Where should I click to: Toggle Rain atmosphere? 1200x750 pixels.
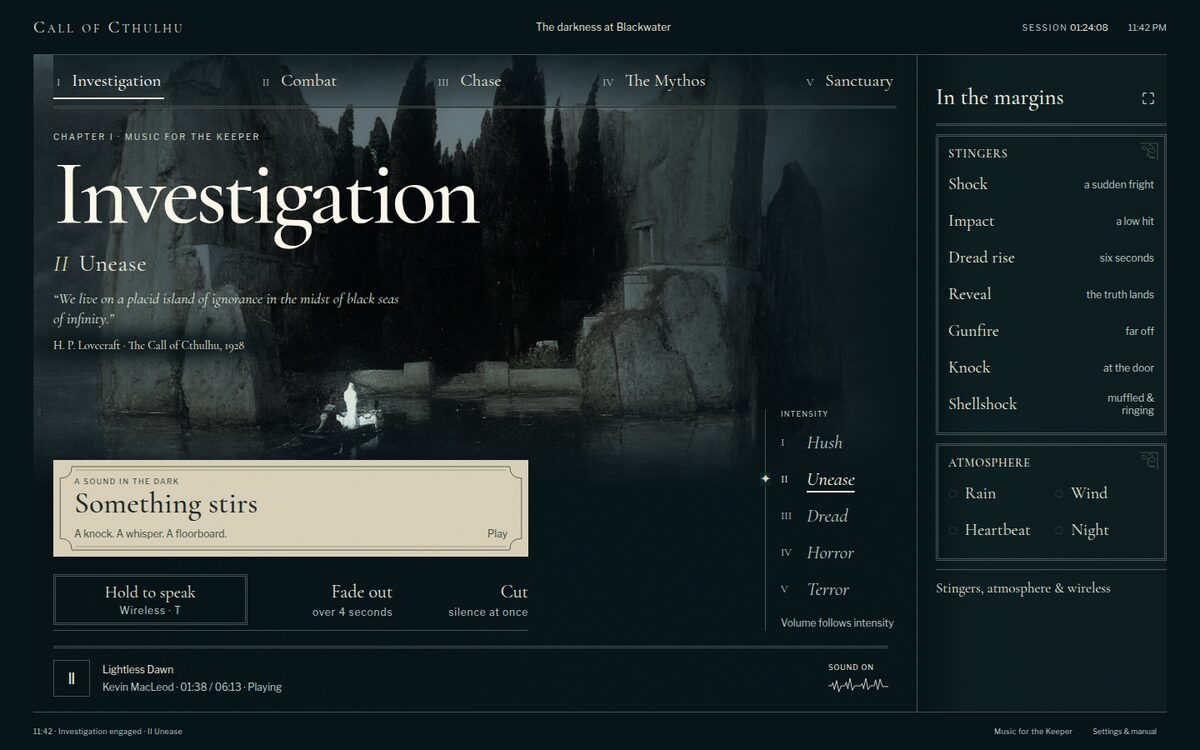[x=972, y=493]
